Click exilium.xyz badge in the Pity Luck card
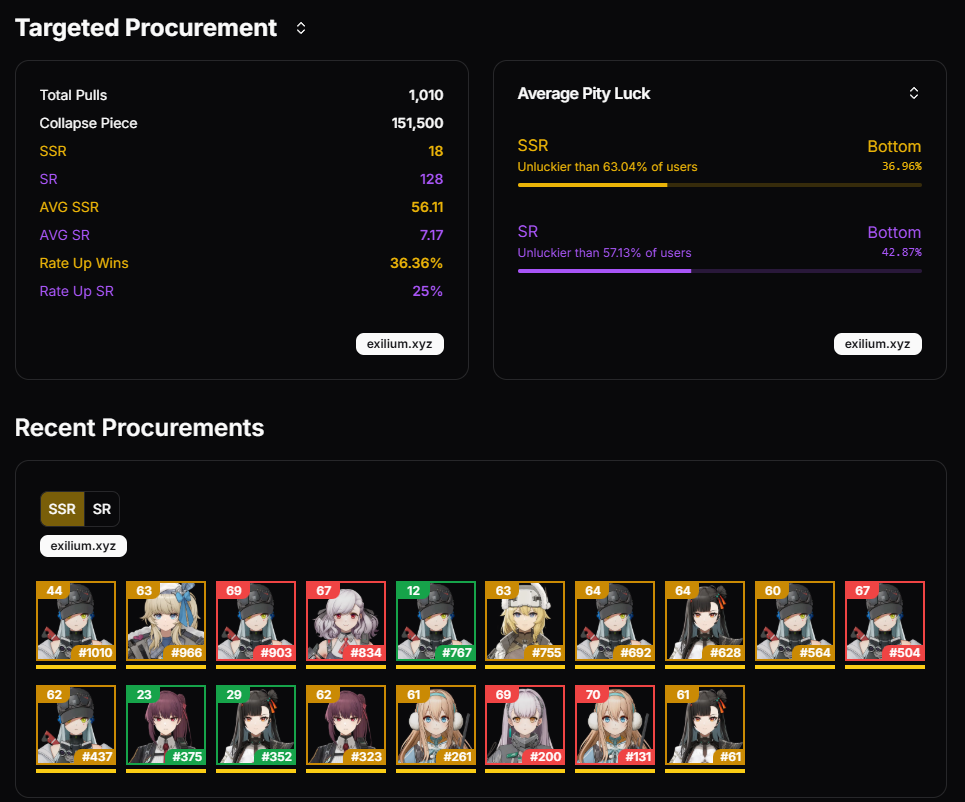This screenshot has height=802, width=965. click(878, 344)
